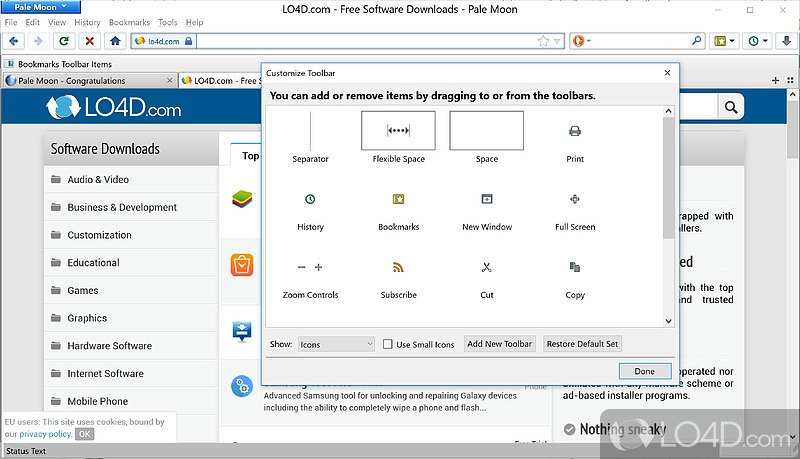Stop loading with the red X icon

[89, 41]
